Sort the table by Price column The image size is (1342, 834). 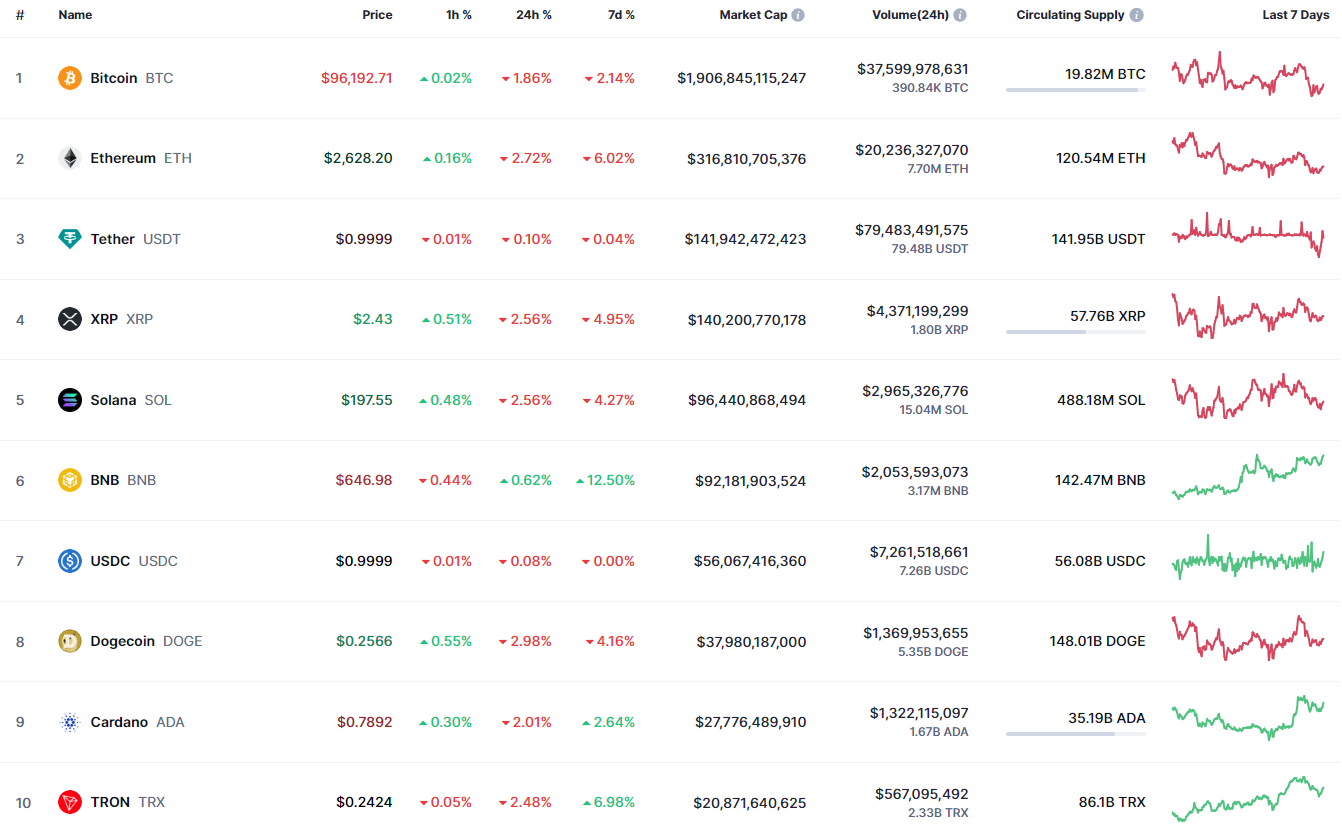tap(377, 15)
